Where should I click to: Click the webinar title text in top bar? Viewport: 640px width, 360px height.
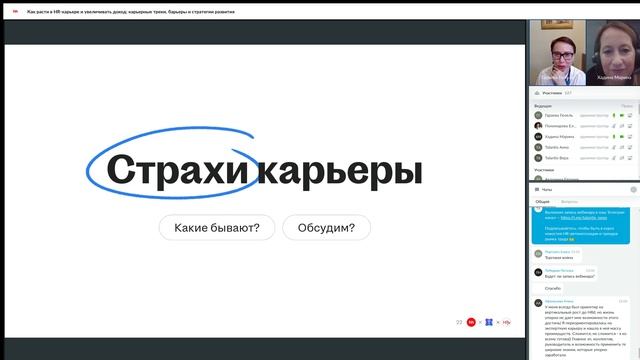[131, 12]
